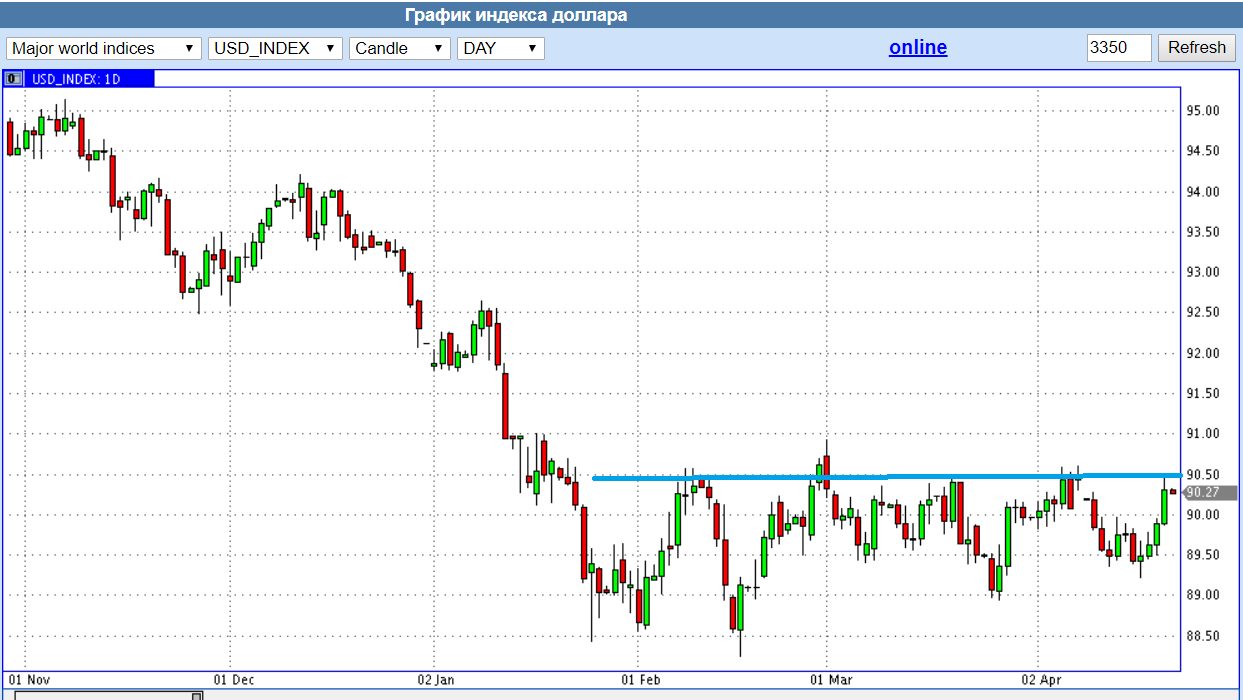Open the Candle chart type dropdown

point(399,48)
